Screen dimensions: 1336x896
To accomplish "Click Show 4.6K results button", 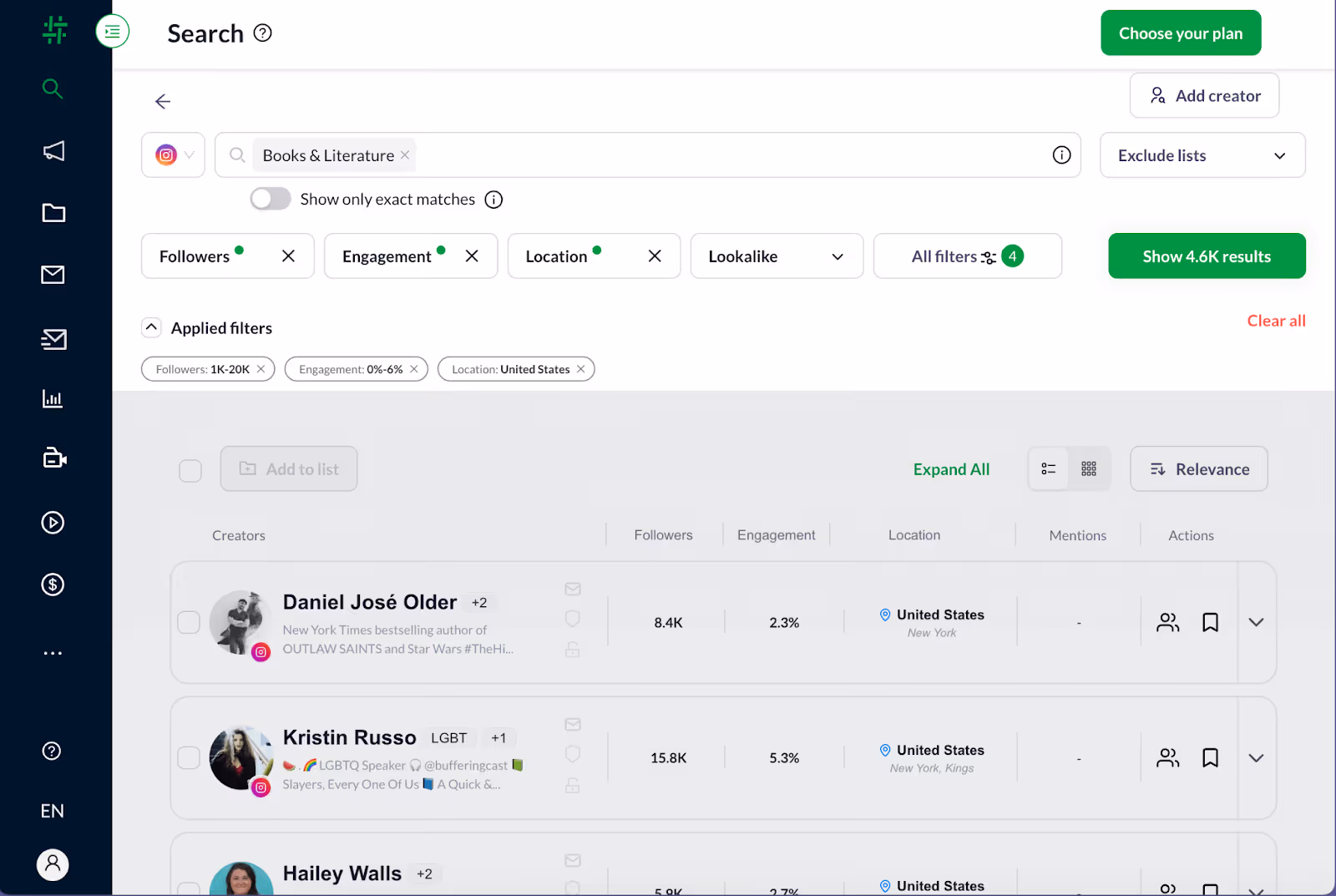I will pos(1207,256).
